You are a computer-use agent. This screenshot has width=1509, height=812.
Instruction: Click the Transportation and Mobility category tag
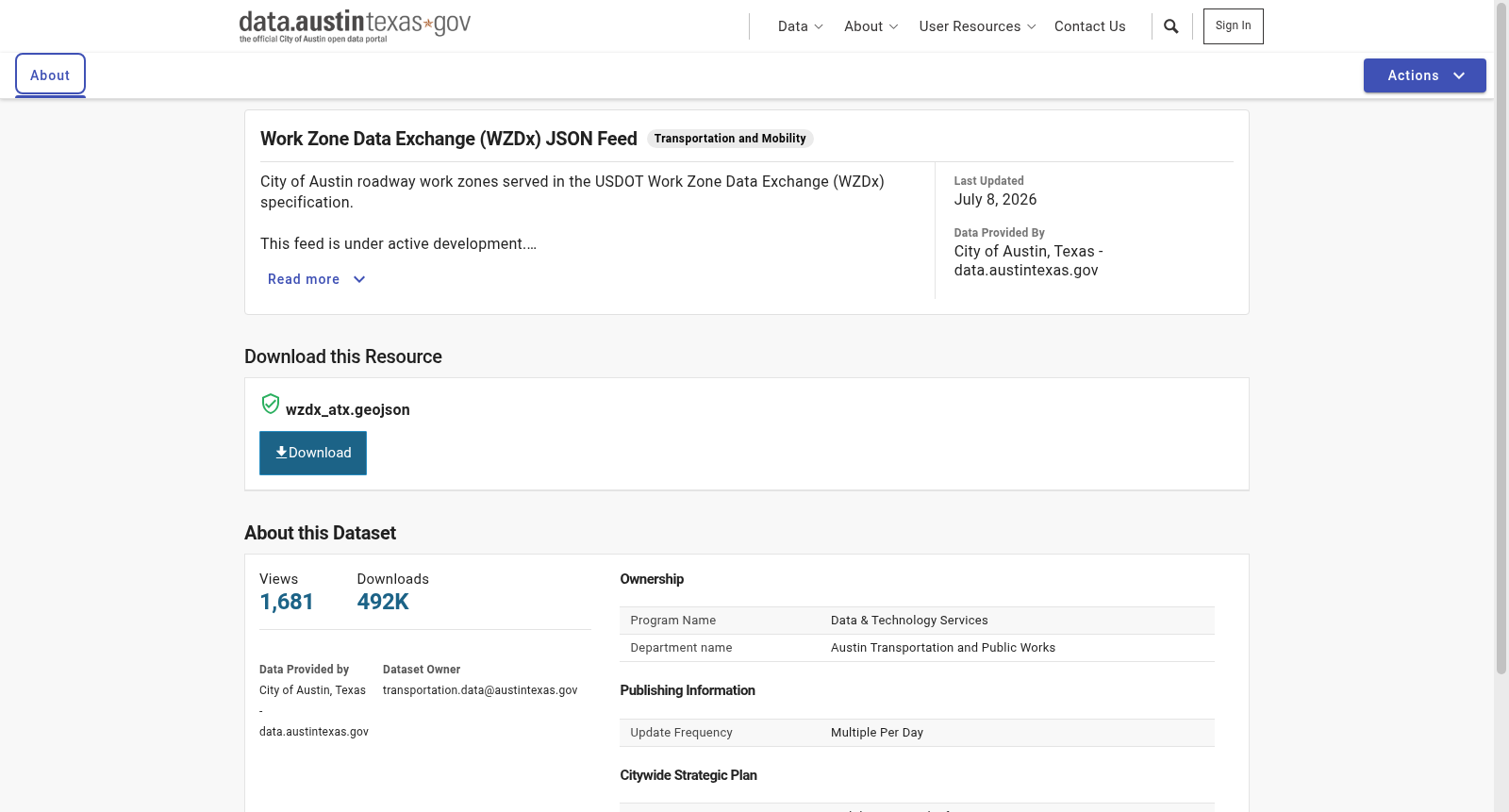(730, 139)
